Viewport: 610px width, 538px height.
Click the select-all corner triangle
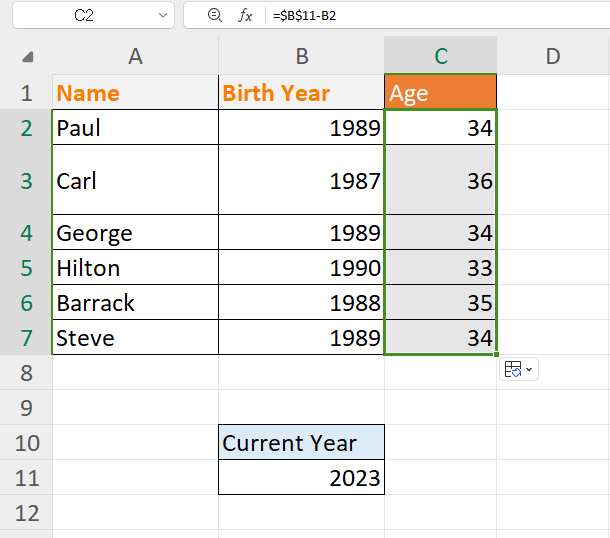[28, 57]
